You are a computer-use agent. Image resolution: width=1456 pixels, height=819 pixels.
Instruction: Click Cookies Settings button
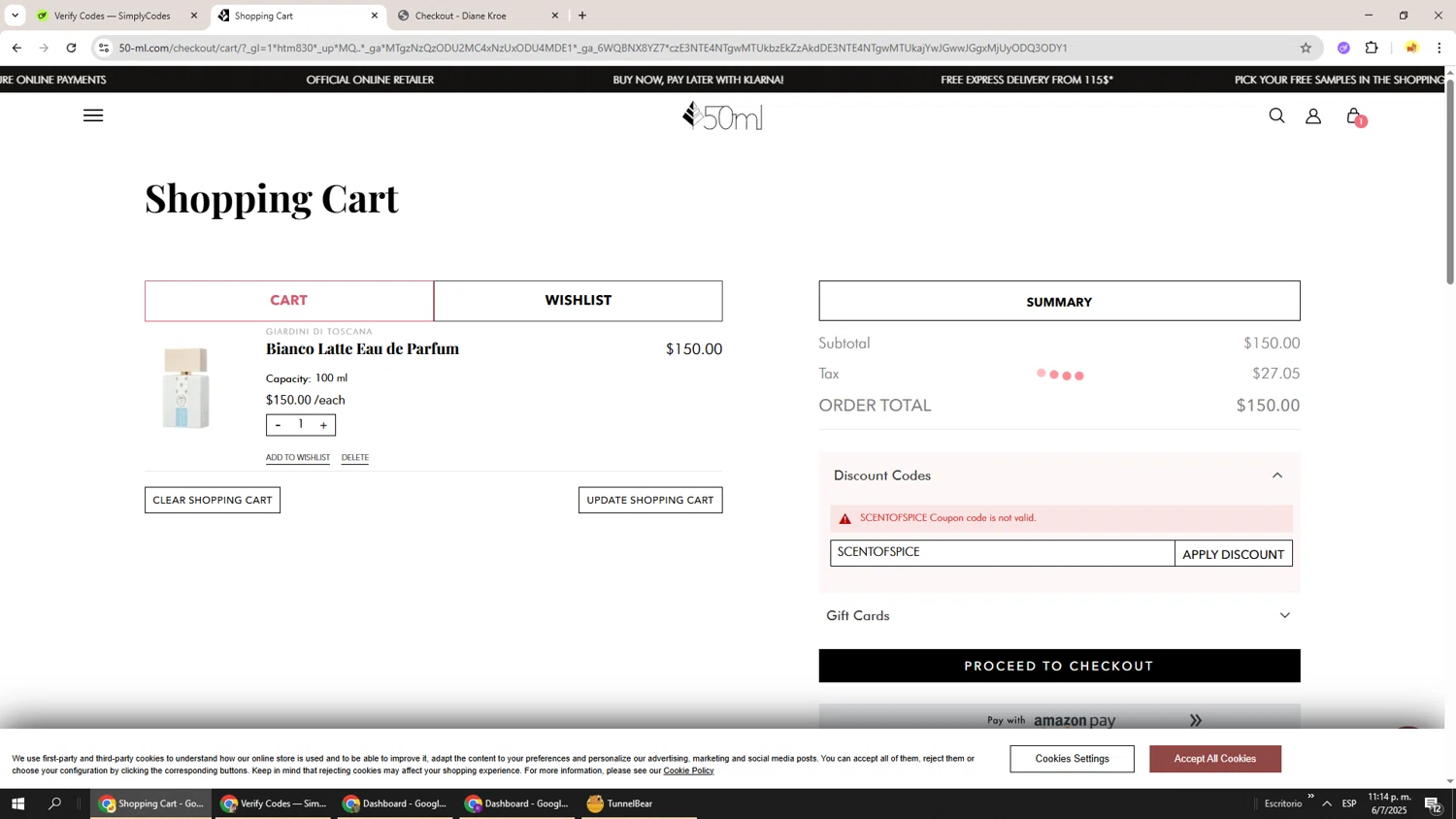click(x=1072, y=759)
